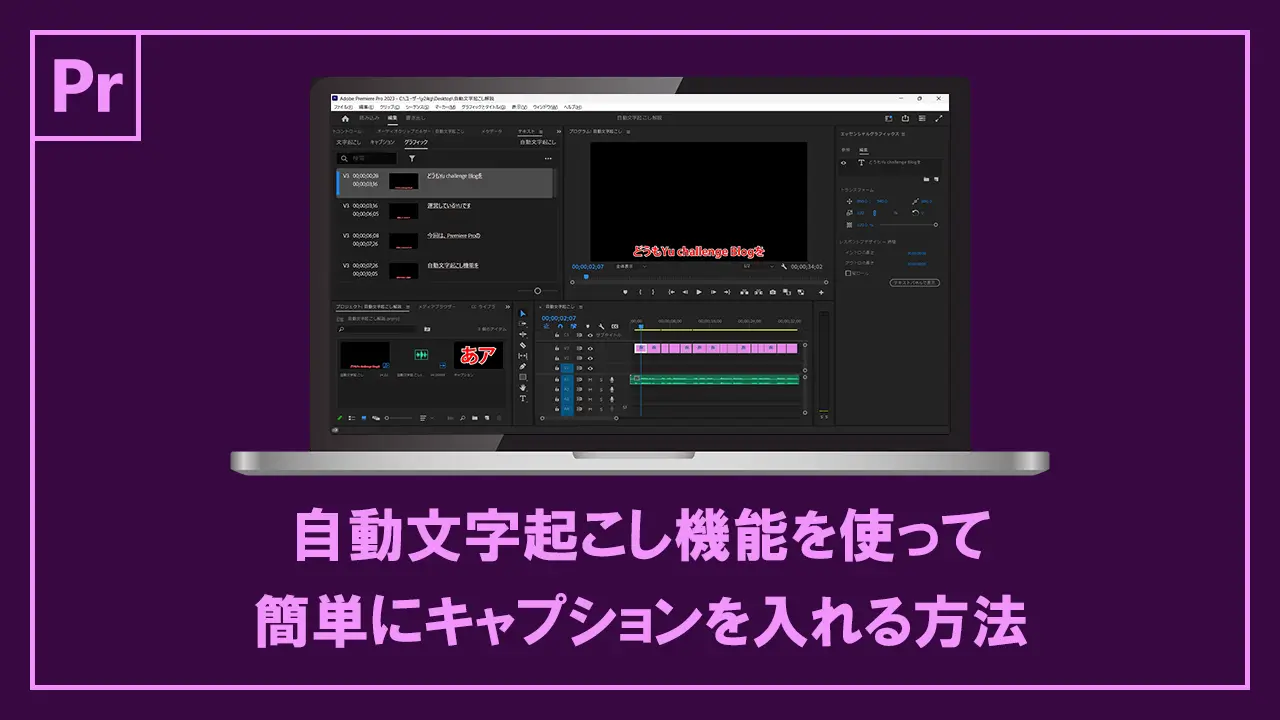This screenshot has width=1280, height=720.
Task: Select the Rectangle tool
Action: [522, 377]
